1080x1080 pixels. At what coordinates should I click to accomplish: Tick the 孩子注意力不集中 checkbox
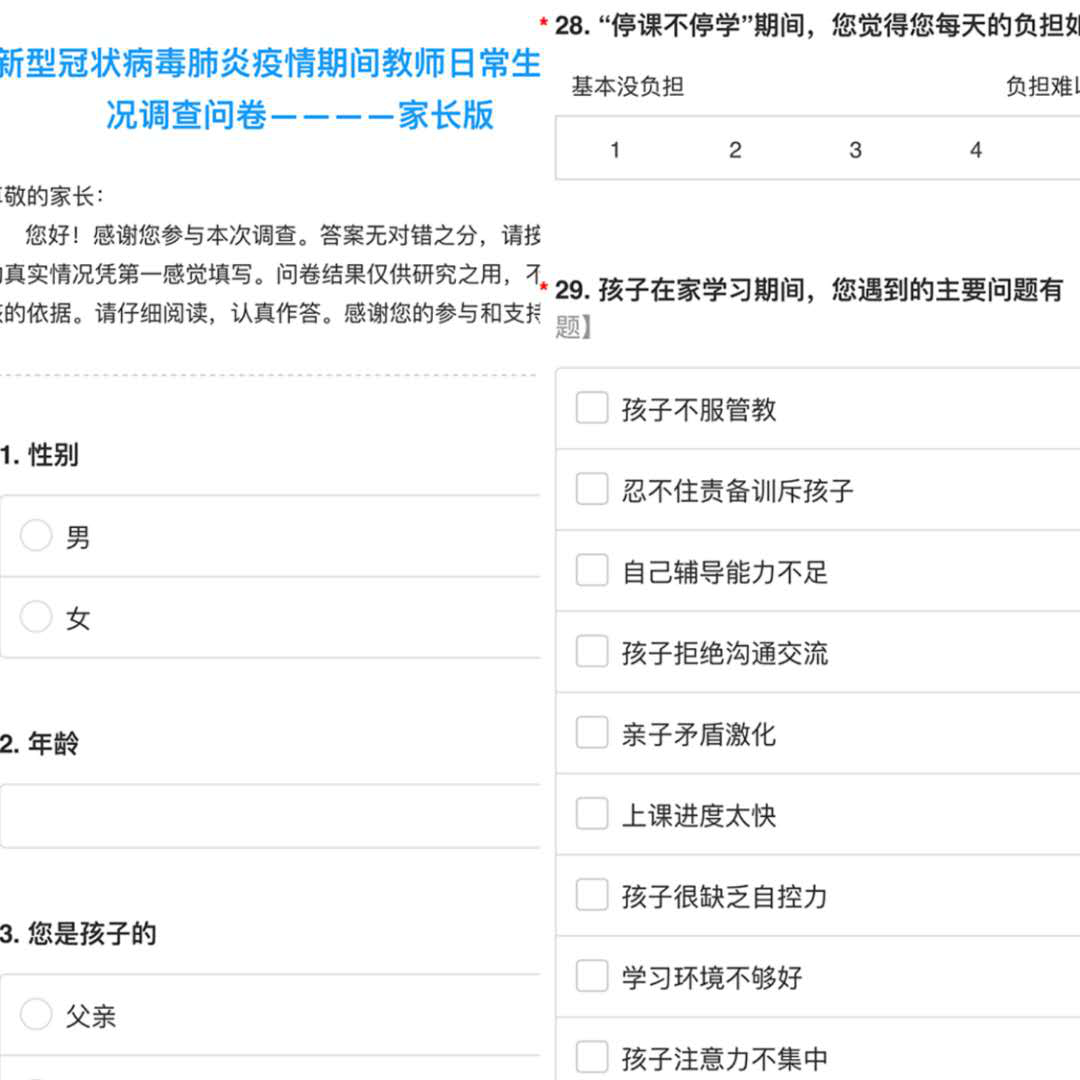[592, 1057]
